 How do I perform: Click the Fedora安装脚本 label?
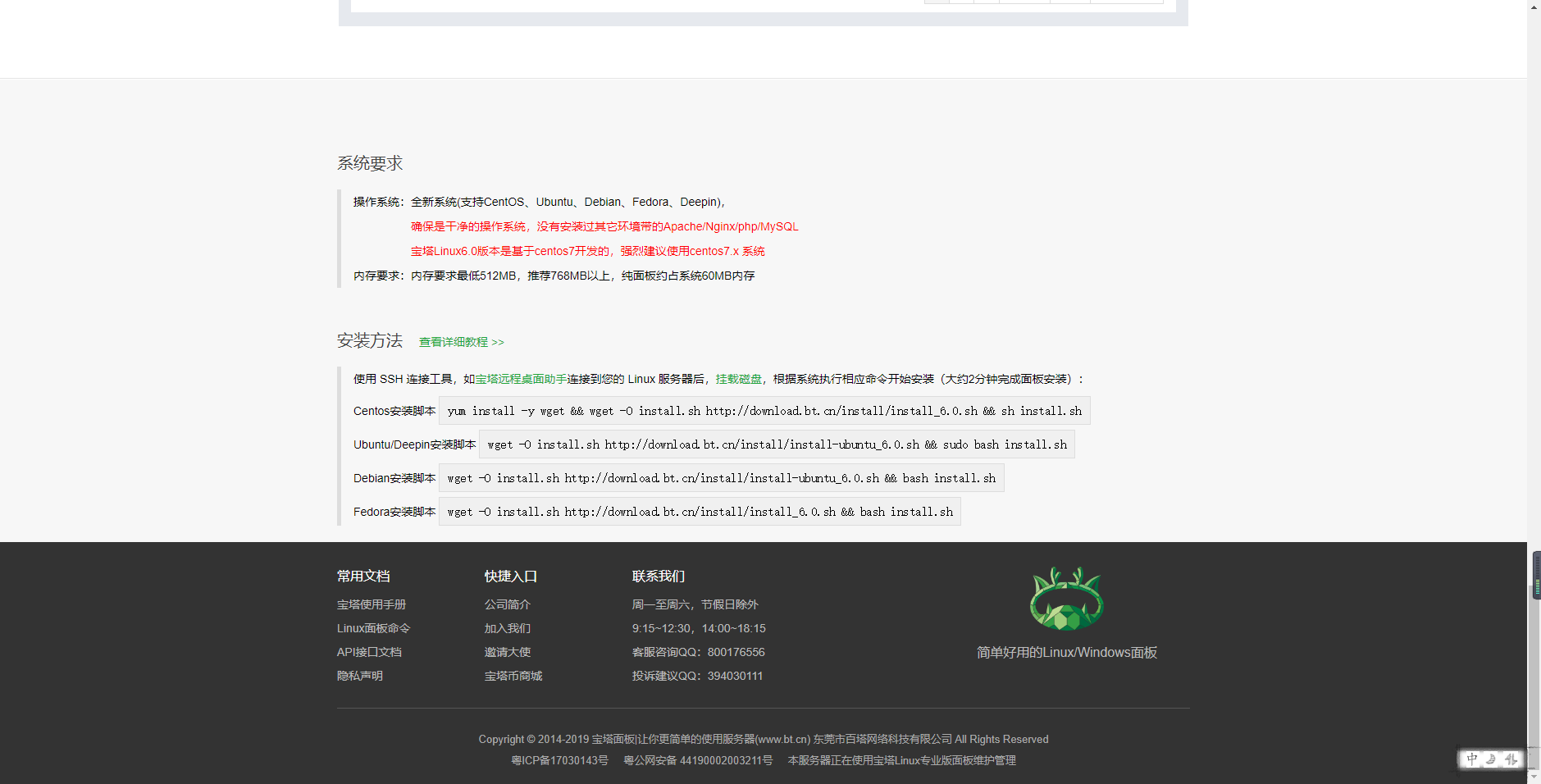coord(394,512)
